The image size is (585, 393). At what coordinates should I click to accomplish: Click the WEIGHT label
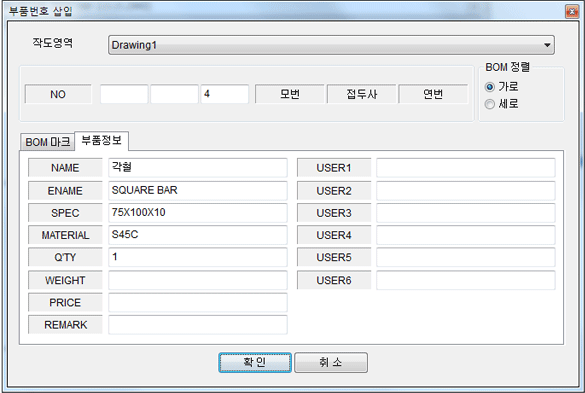[65, 280]
